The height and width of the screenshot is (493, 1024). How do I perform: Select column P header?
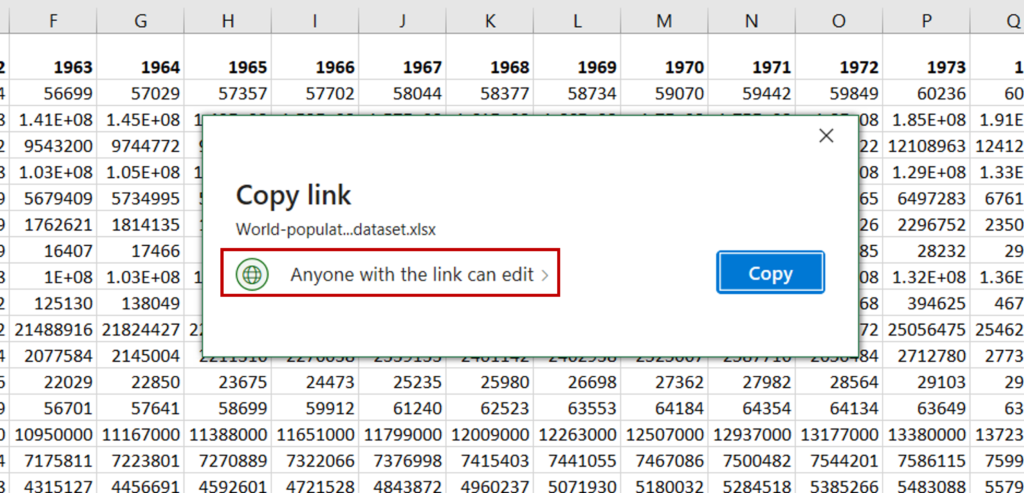point(927,22)
